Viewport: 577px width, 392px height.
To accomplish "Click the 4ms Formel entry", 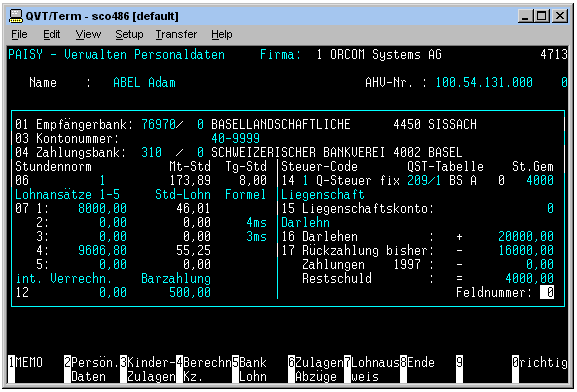I will [256, 222].
